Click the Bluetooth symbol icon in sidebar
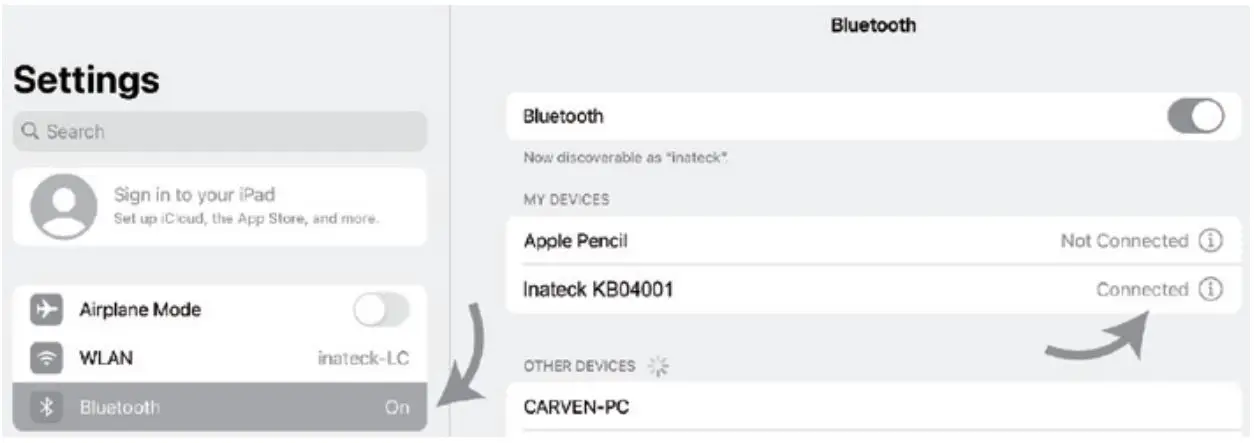Screen dimensions: 1254x443 coord(46,407)
